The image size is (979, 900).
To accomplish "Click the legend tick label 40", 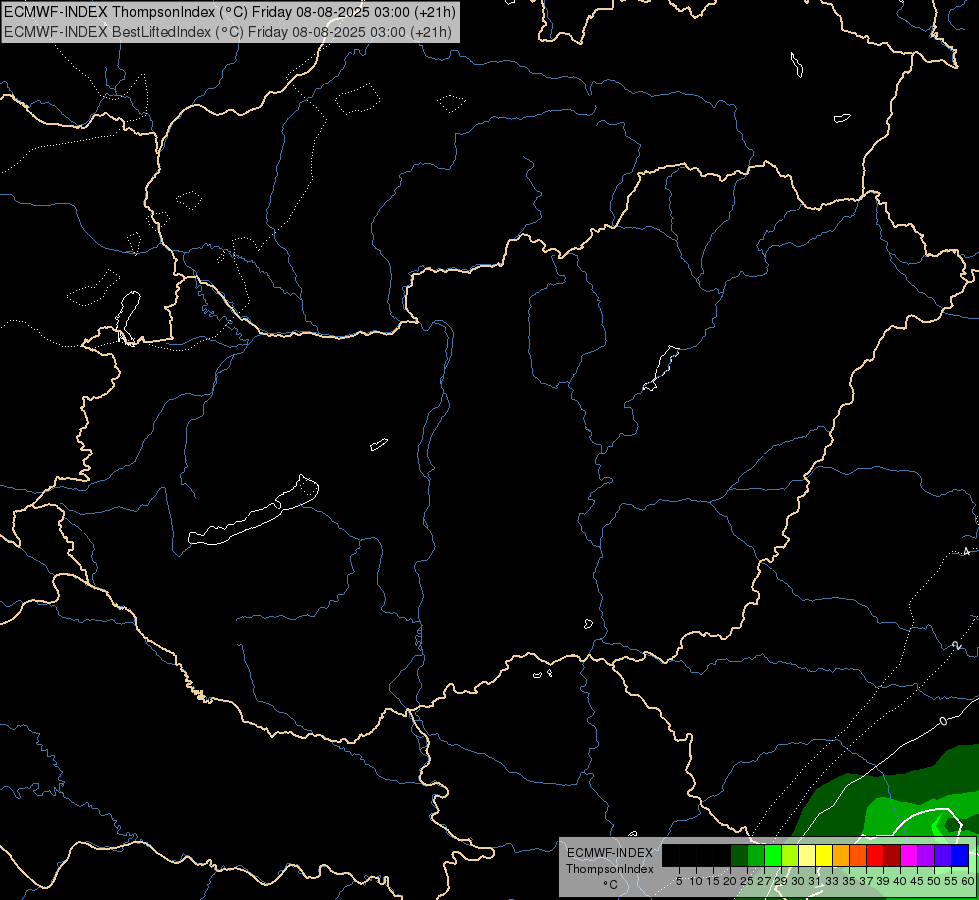I will pos(899,881).
